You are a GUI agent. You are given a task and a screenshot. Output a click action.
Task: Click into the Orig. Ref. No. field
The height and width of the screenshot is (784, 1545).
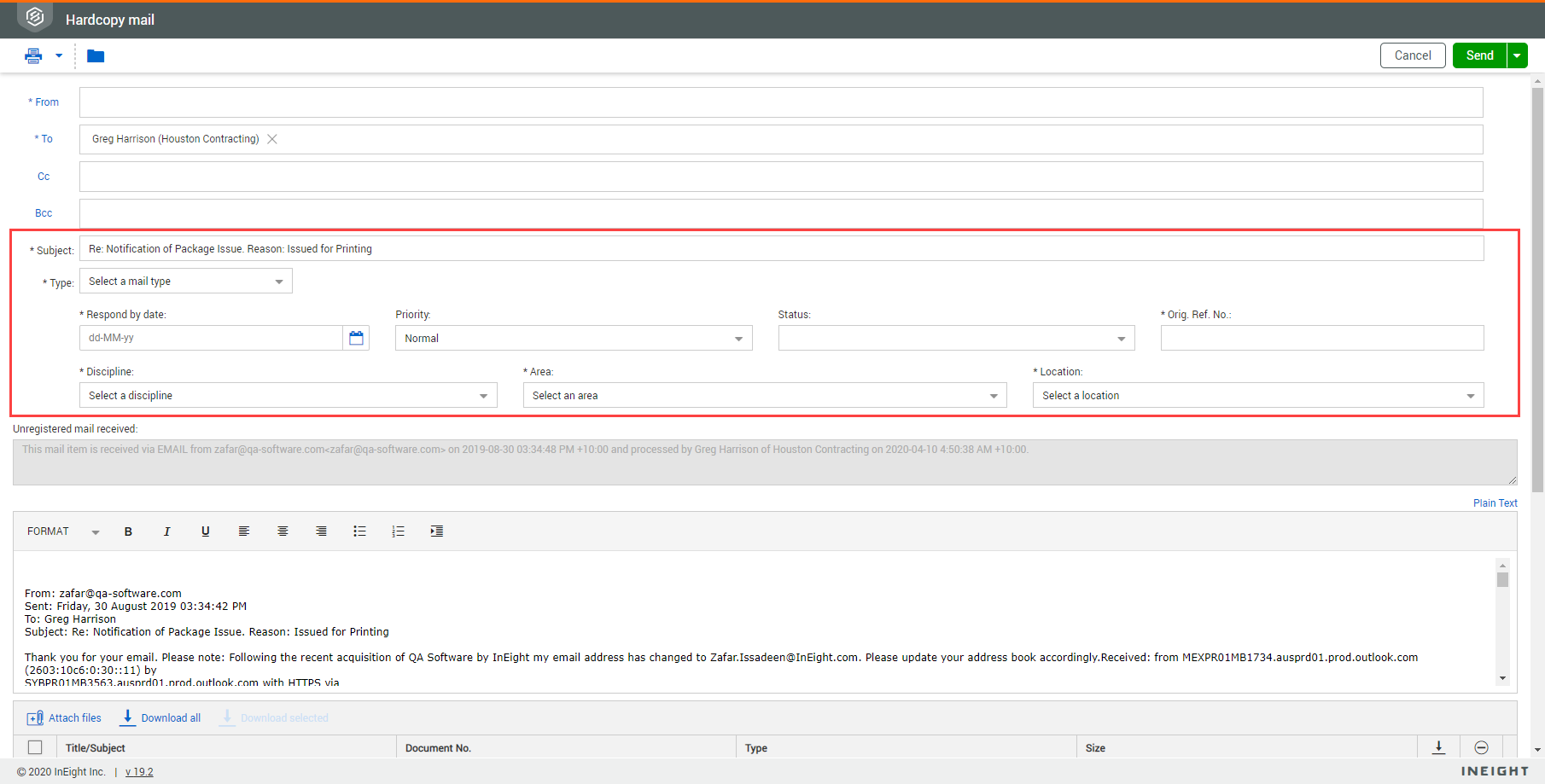coord(1321,339)
